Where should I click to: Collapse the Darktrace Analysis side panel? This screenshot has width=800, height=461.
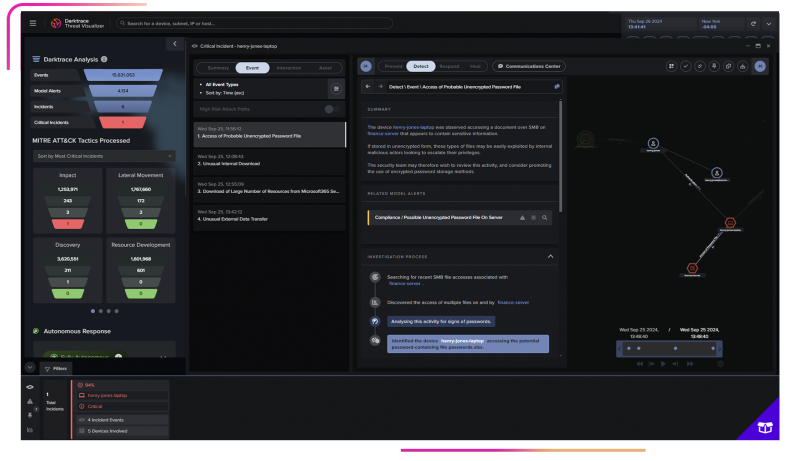tap(174, 44)
